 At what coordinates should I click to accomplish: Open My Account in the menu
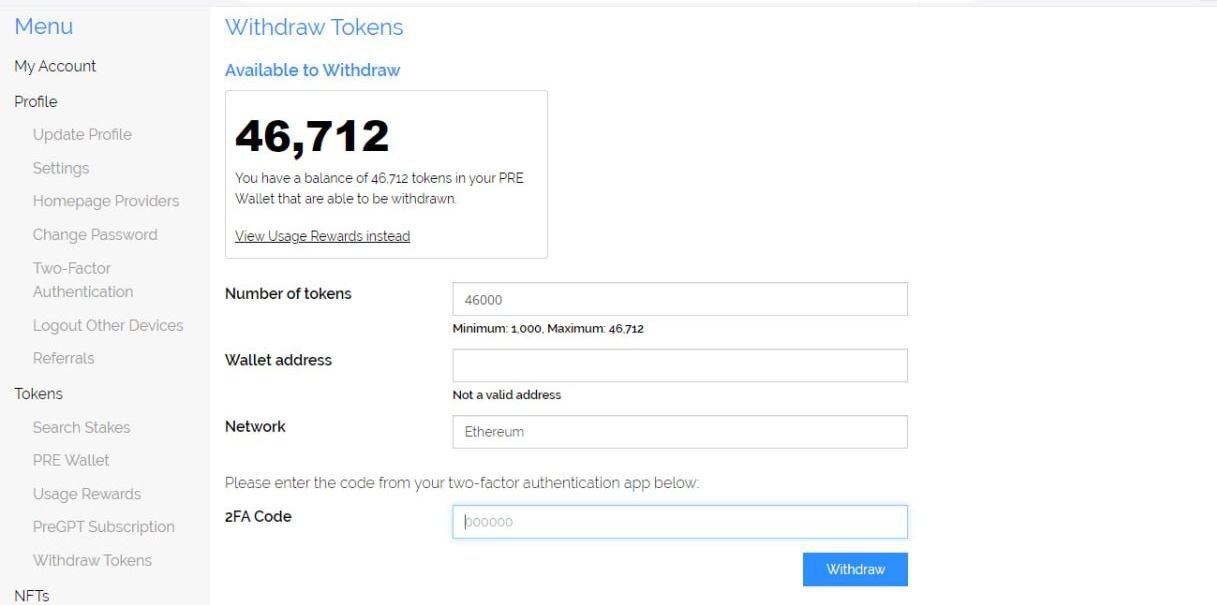point(55,66)
